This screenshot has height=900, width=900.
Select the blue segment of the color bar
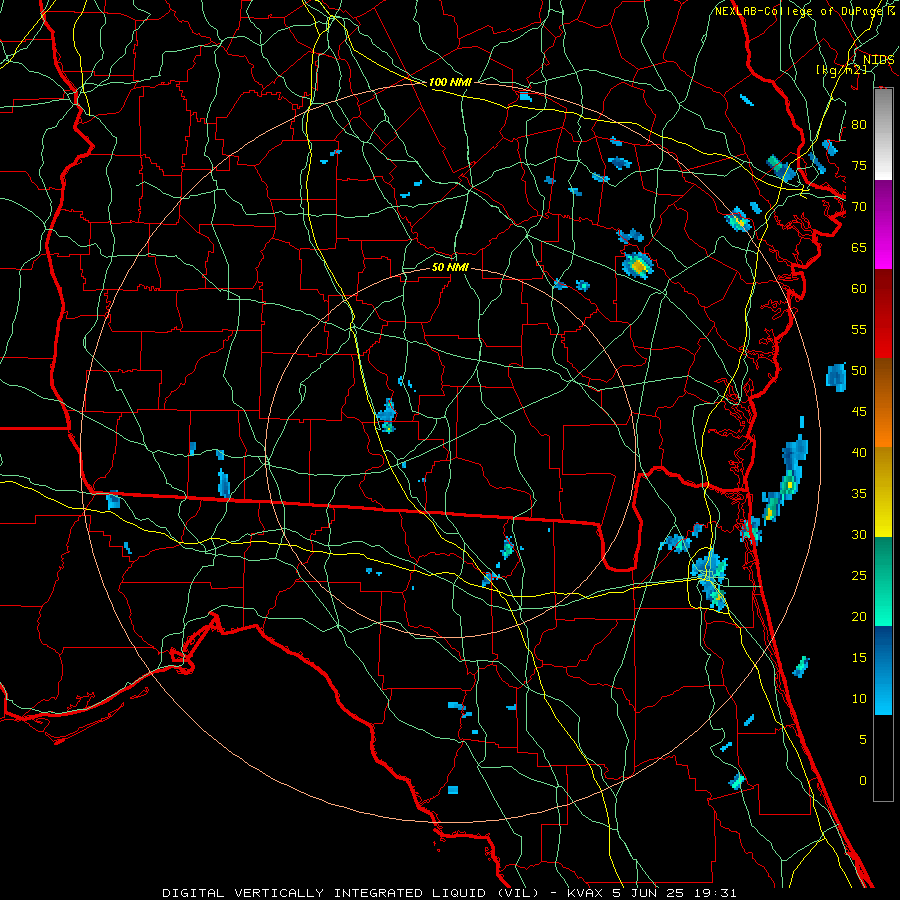(883, 670)
